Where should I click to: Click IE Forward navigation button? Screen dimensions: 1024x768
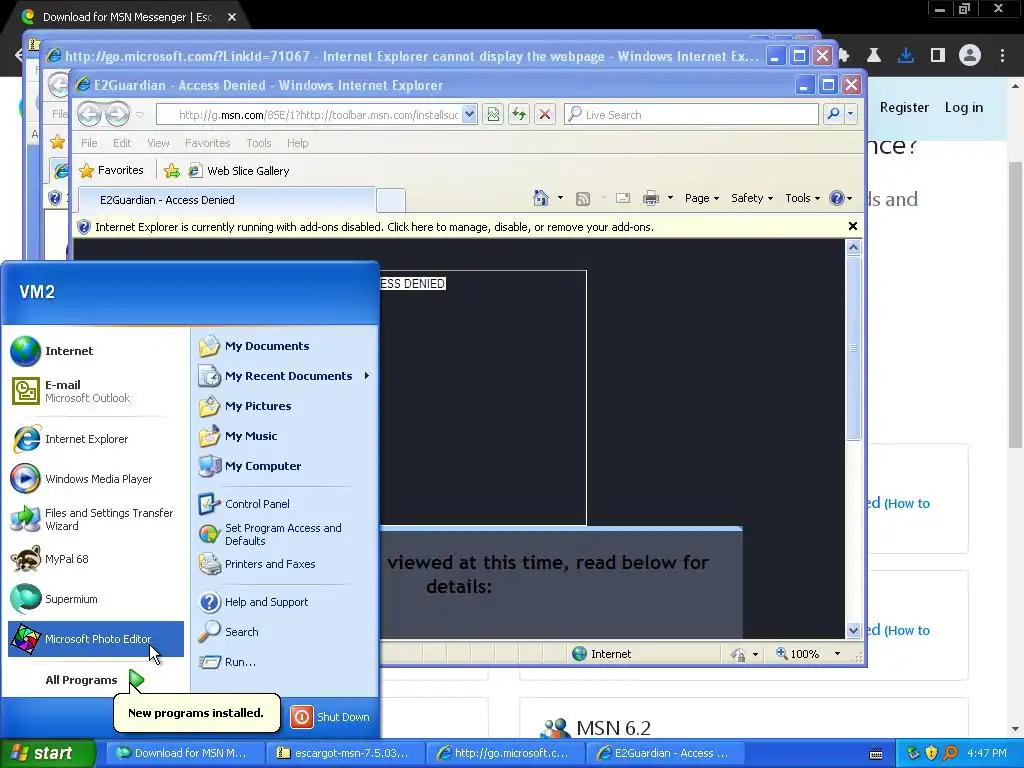pyautogui.click(x=118, y=115)
